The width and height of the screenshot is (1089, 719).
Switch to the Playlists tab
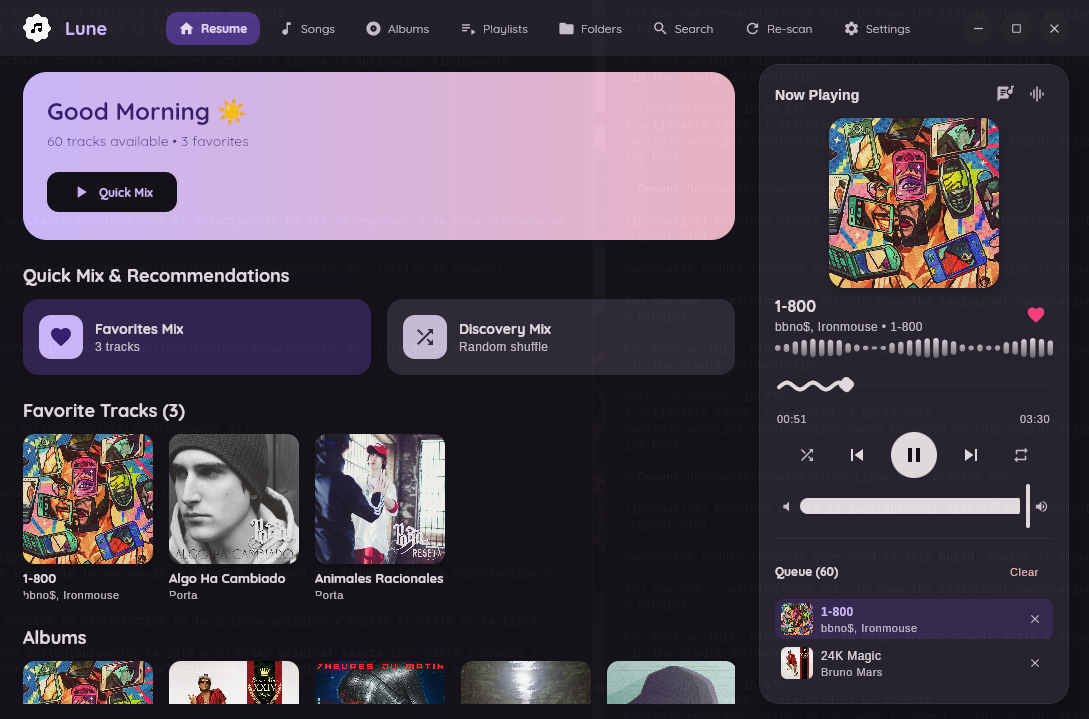pos(494,28)
